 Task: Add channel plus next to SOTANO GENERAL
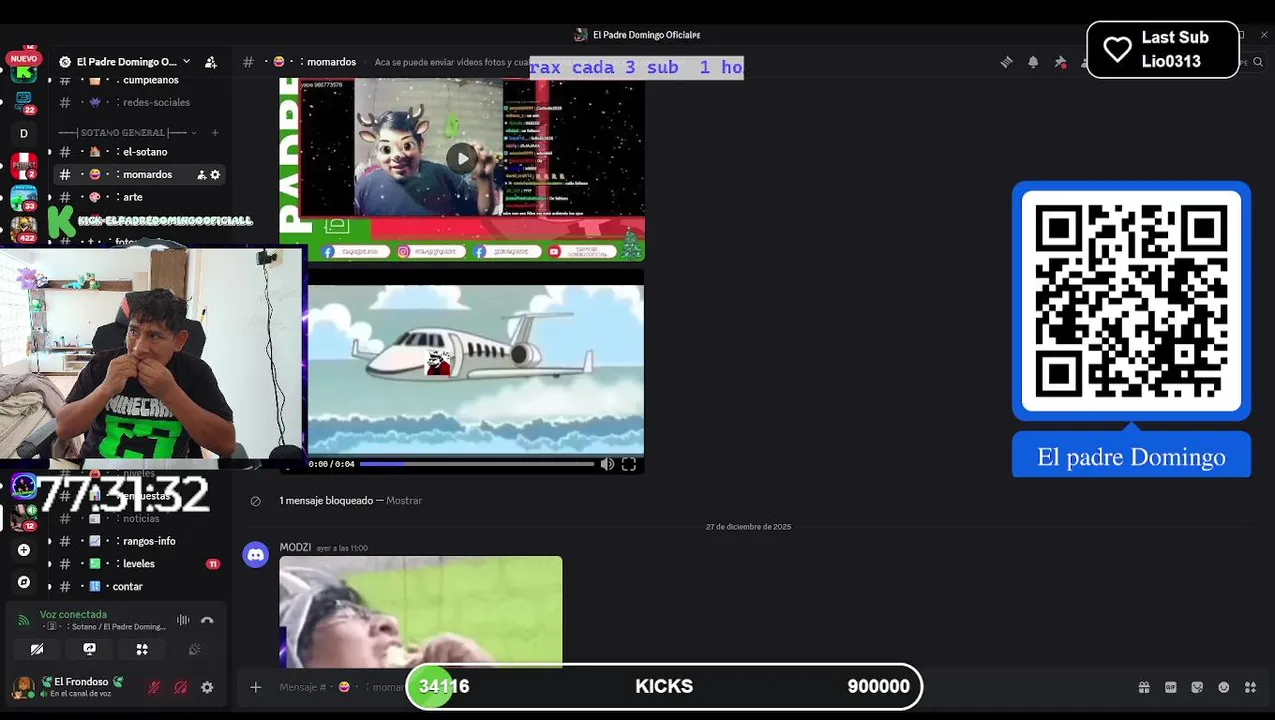[215, 132]
